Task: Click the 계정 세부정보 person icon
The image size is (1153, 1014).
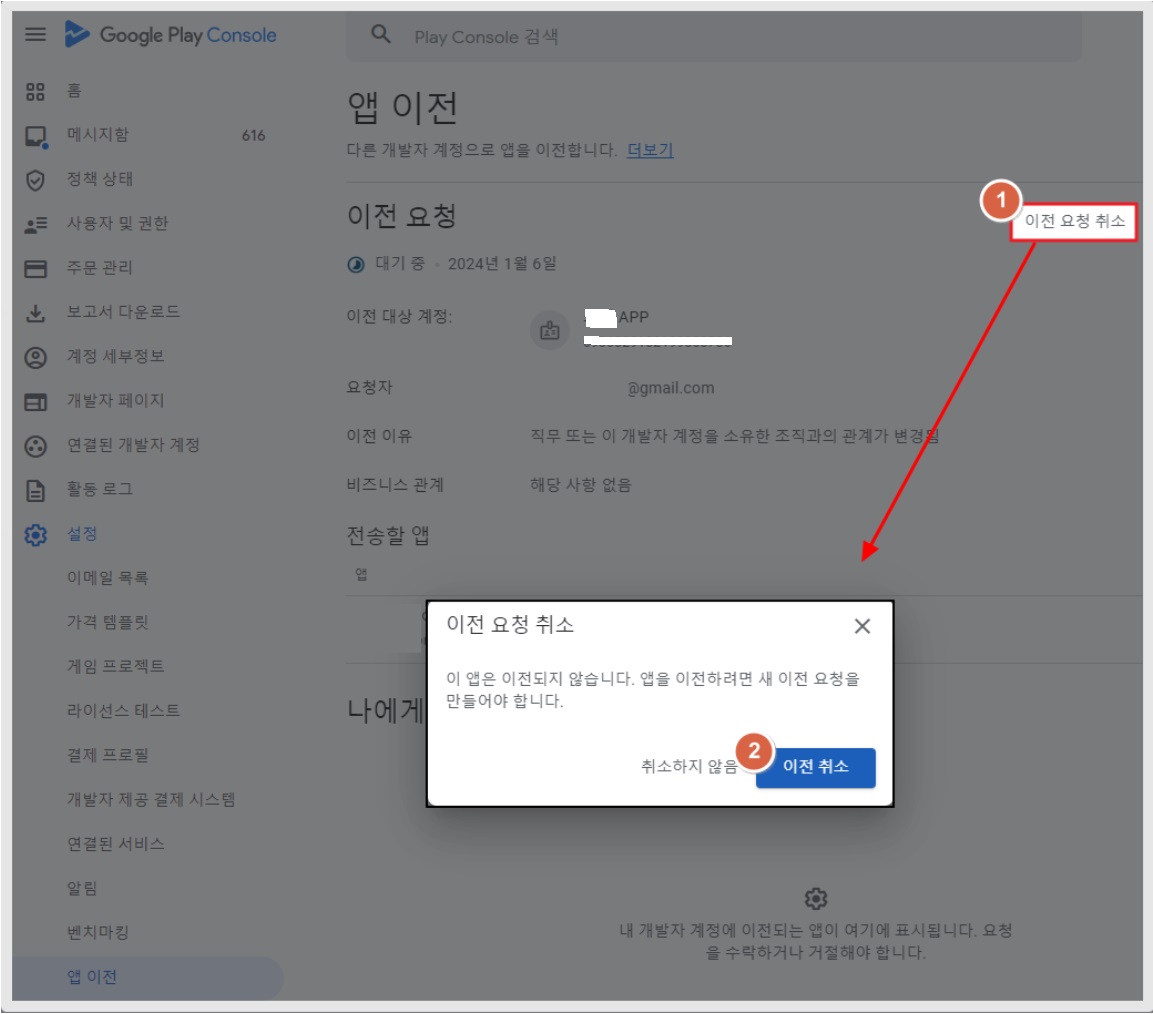Action: click(35, 357)
